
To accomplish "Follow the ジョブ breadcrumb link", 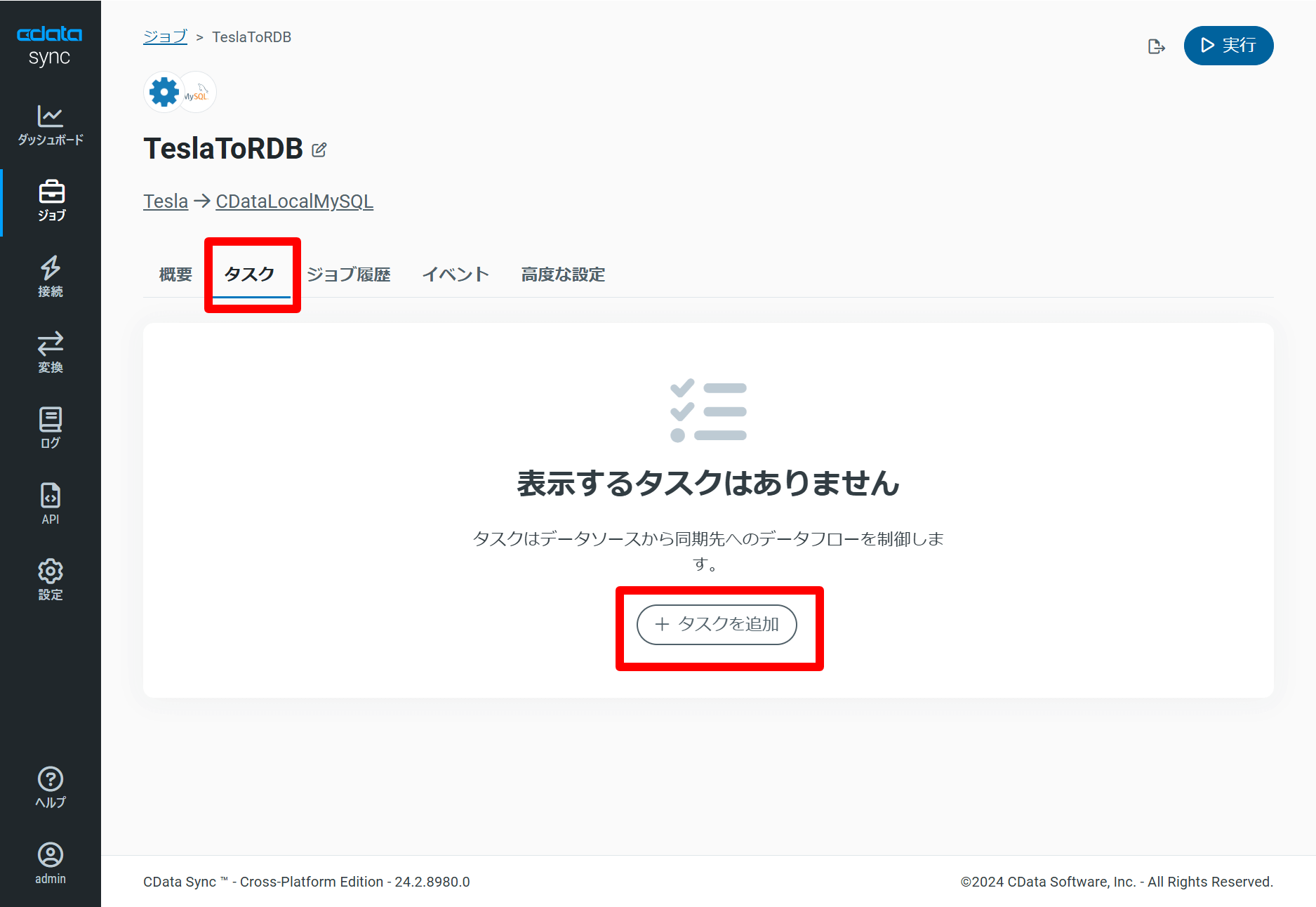I will pyautogui.click(x=165, y=37).
